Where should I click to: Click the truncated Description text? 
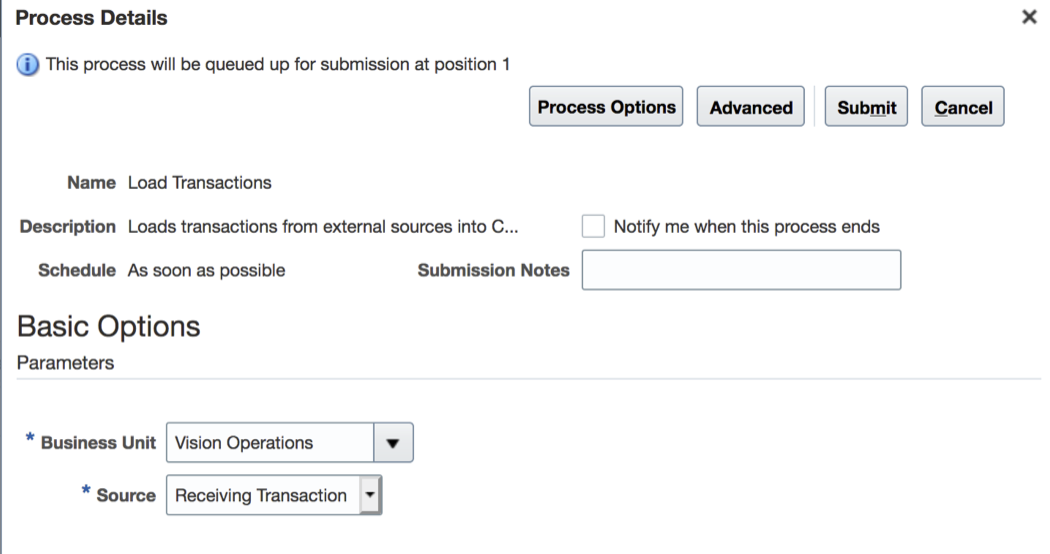[322, 227]
